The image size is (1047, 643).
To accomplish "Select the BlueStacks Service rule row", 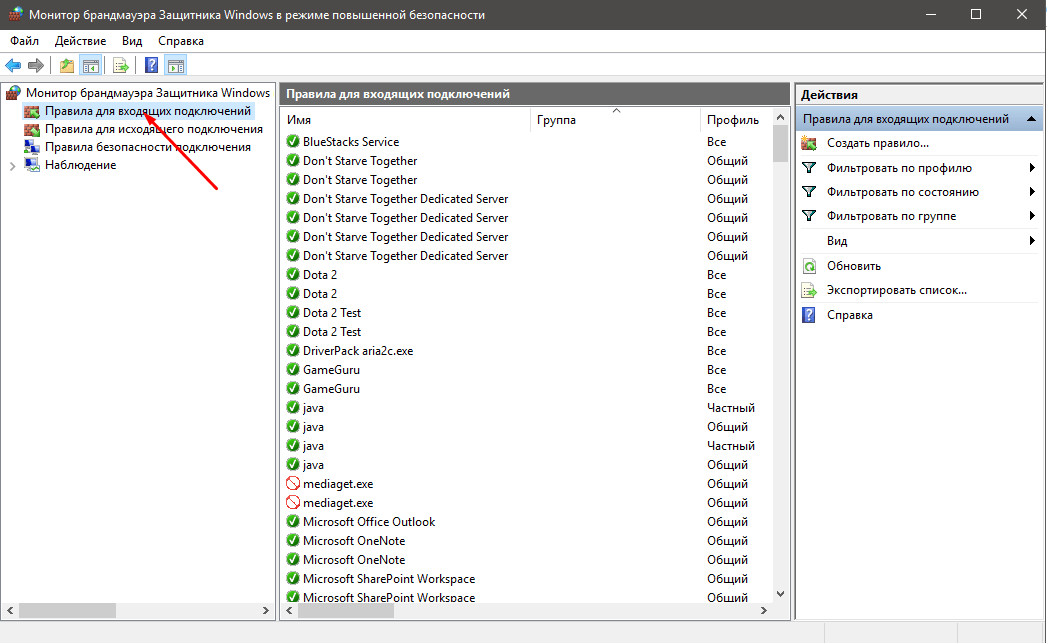I will tap(528, 142).
